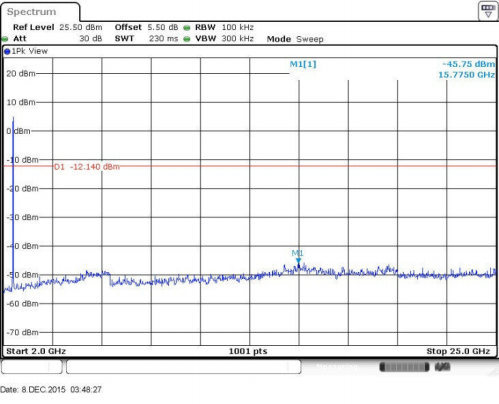
Task: Click the D1 -12.140 dBm display line label
Action: point(87,167)
